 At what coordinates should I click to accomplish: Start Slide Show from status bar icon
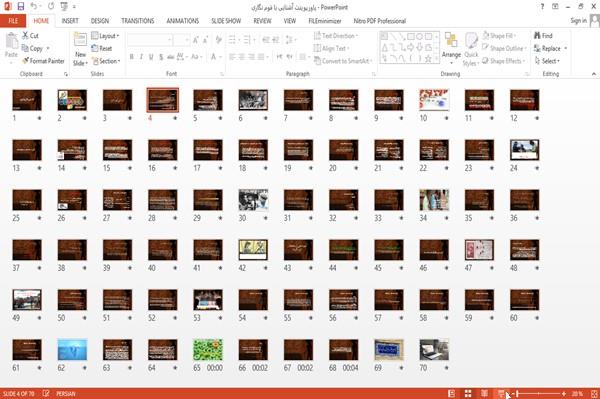[x=501, y=393]
